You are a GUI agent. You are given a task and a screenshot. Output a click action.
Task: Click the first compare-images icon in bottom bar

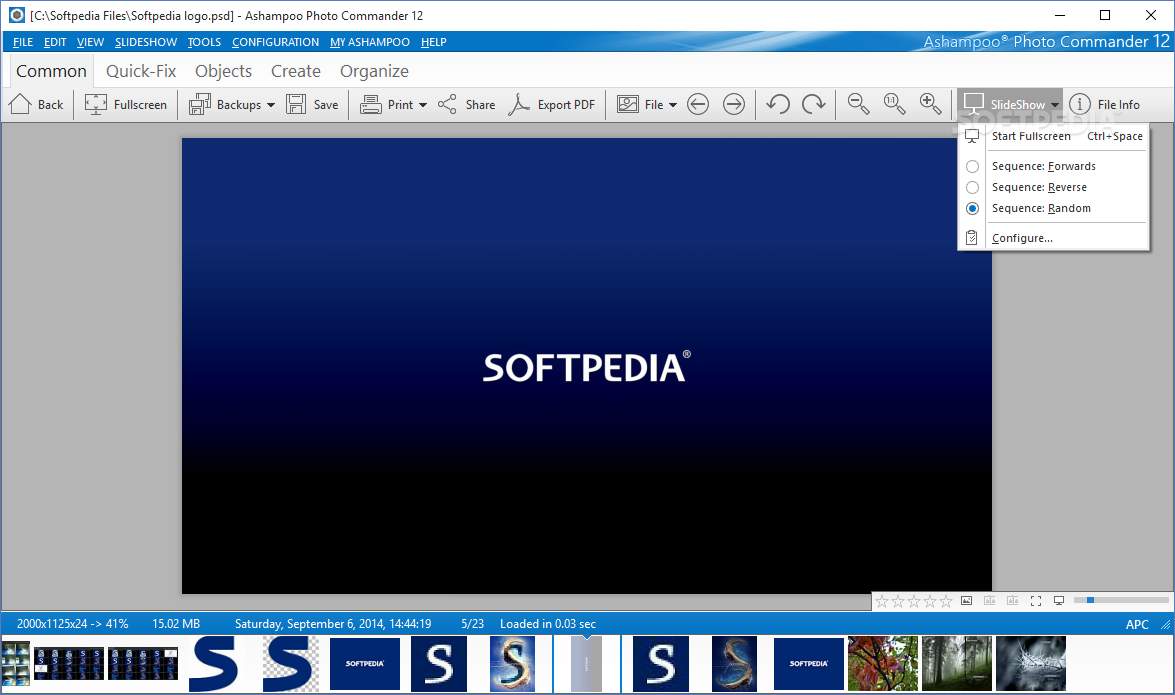point(990,601)
